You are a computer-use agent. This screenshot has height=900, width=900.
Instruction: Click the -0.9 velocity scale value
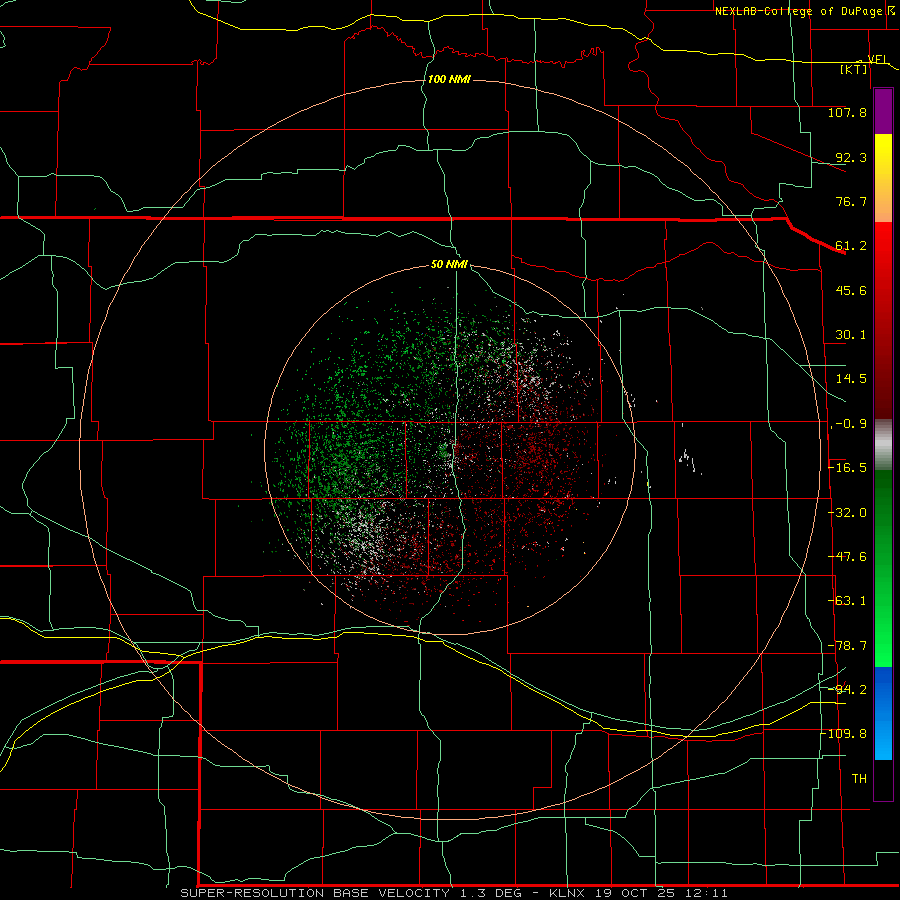849,424
